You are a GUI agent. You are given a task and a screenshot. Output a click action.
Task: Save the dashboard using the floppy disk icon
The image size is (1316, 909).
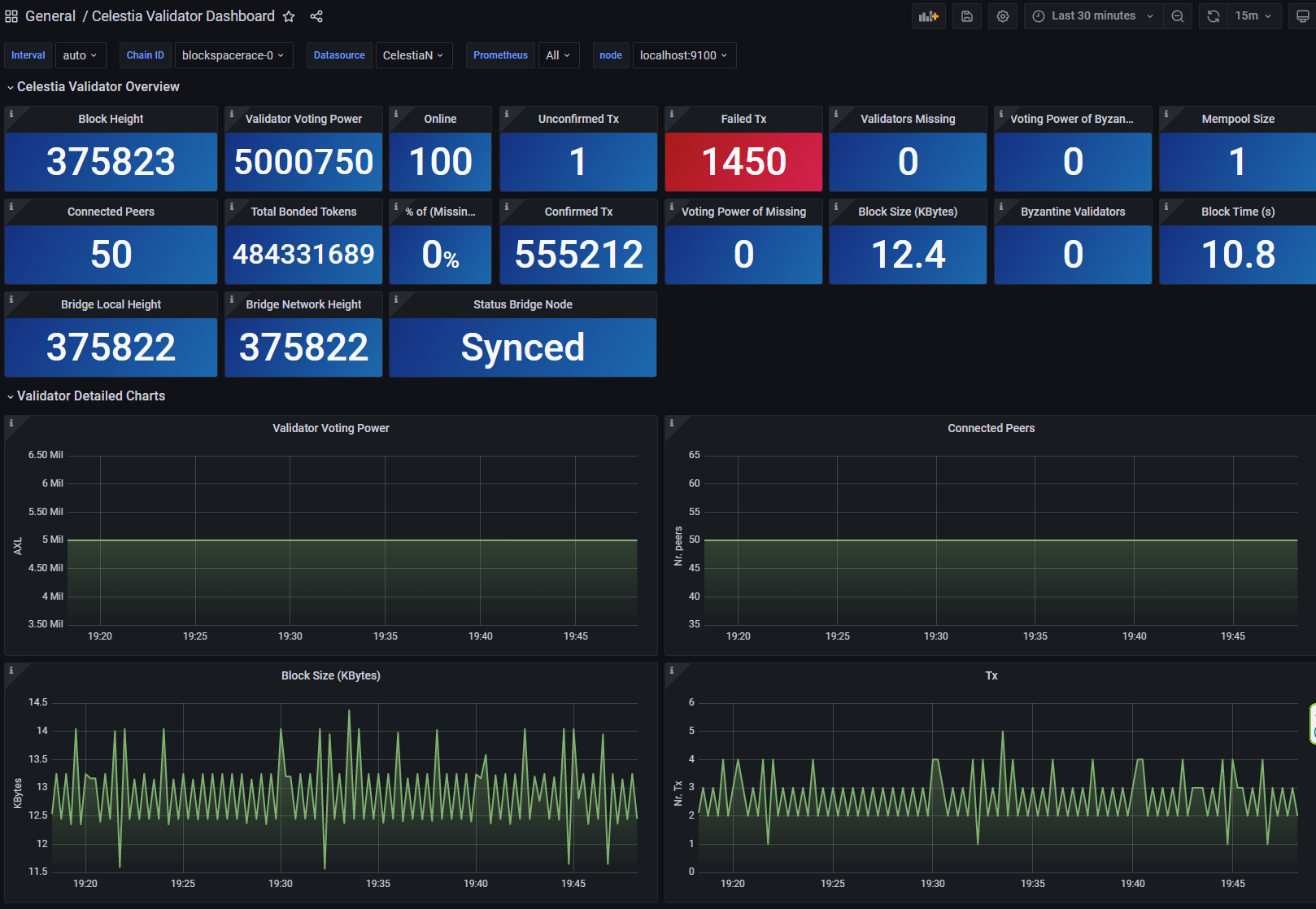click(x=966, y=15)
